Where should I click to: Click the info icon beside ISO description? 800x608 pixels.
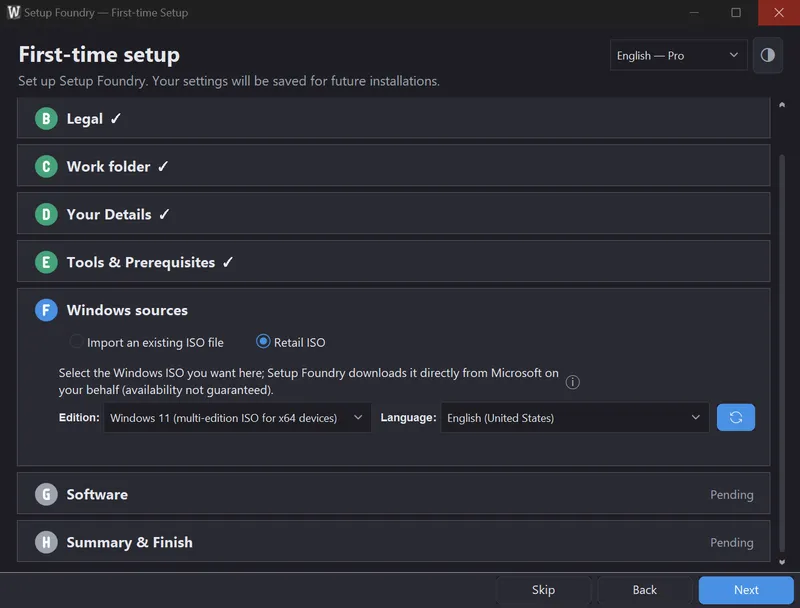(x=572, y=382)
